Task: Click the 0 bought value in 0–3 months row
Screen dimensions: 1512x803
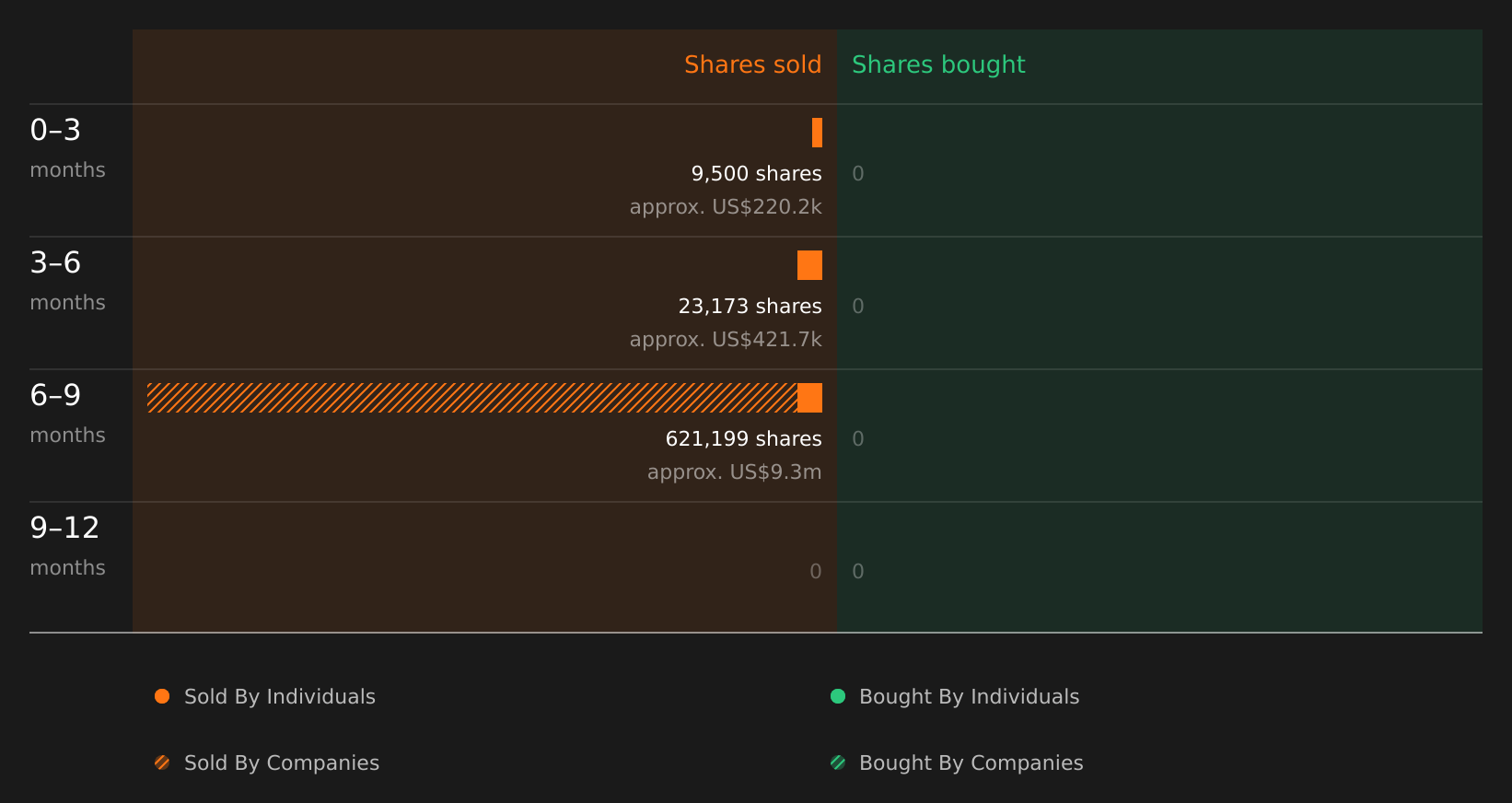Action: click(858, 173)
